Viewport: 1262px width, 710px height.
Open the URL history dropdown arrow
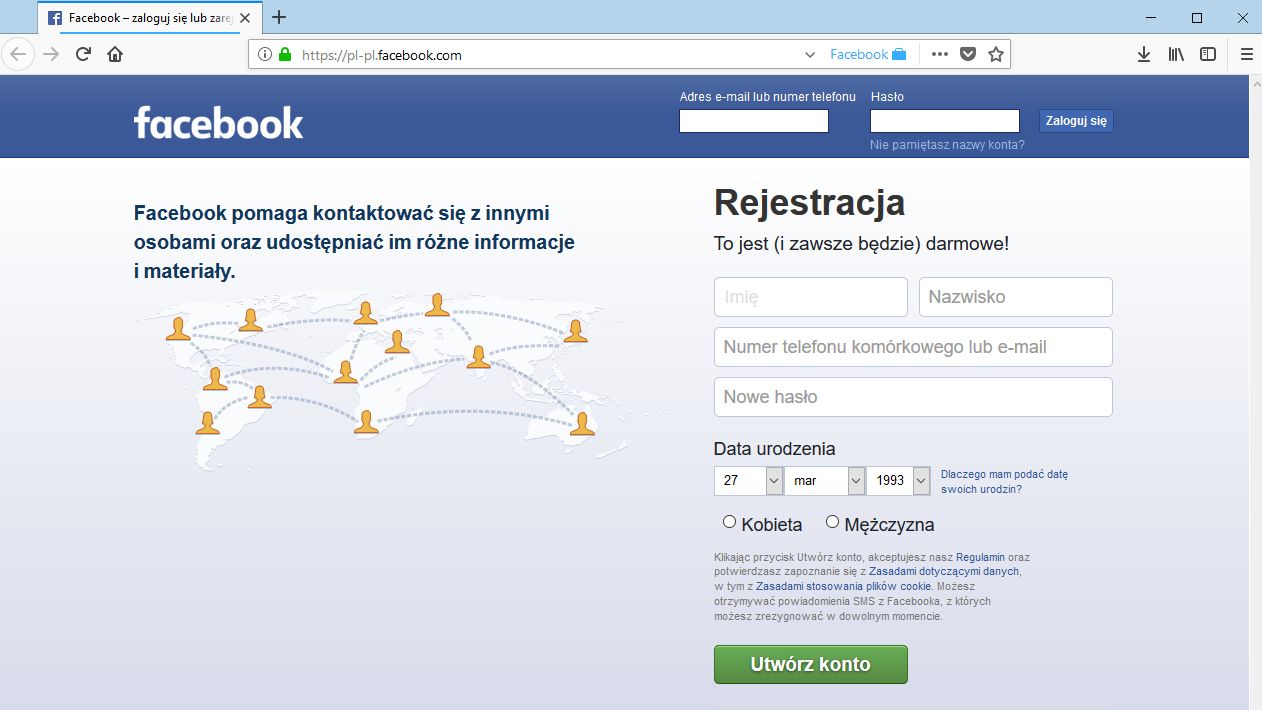click(811, 55)
